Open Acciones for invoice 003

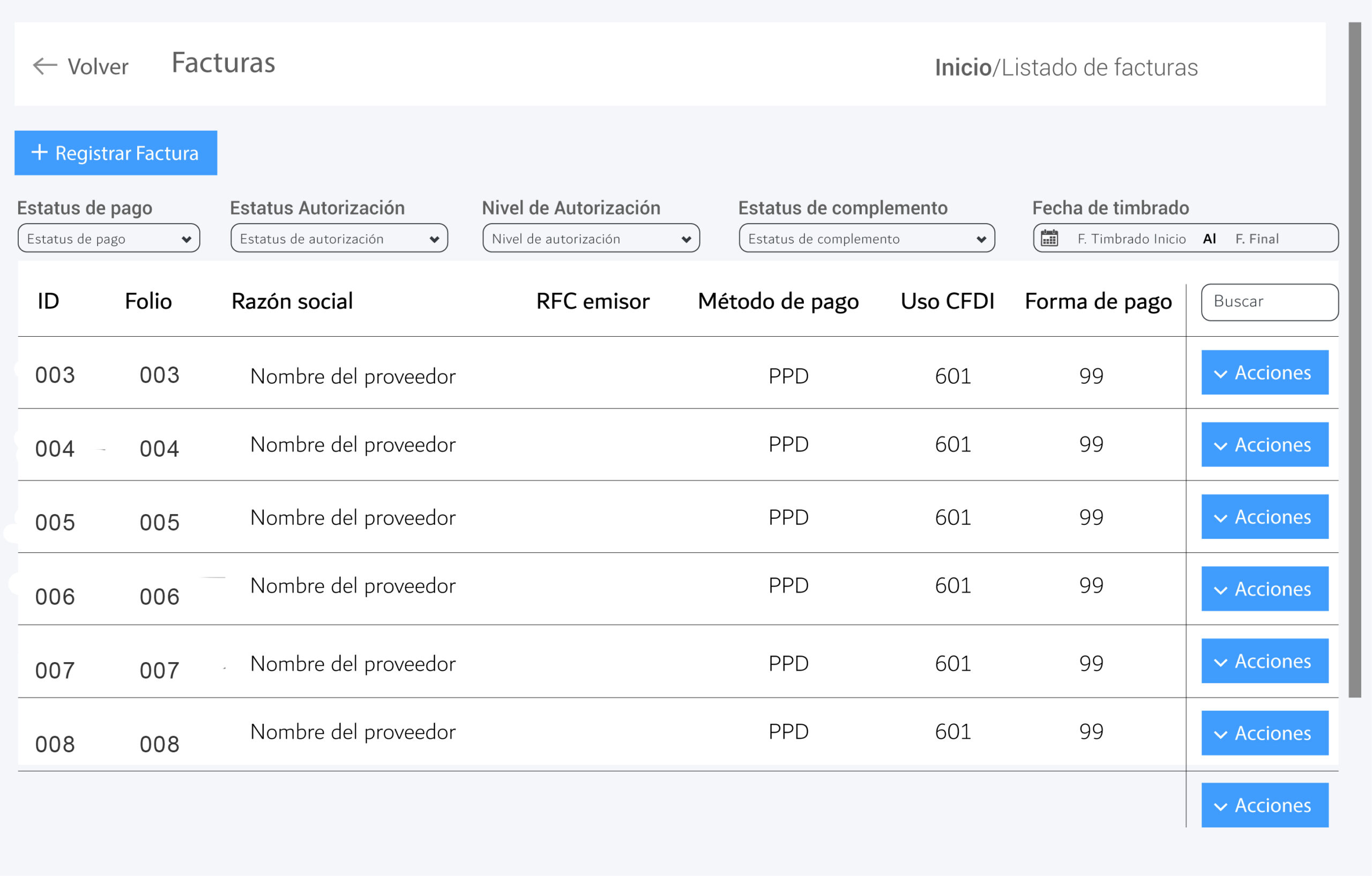[1264, 372]
